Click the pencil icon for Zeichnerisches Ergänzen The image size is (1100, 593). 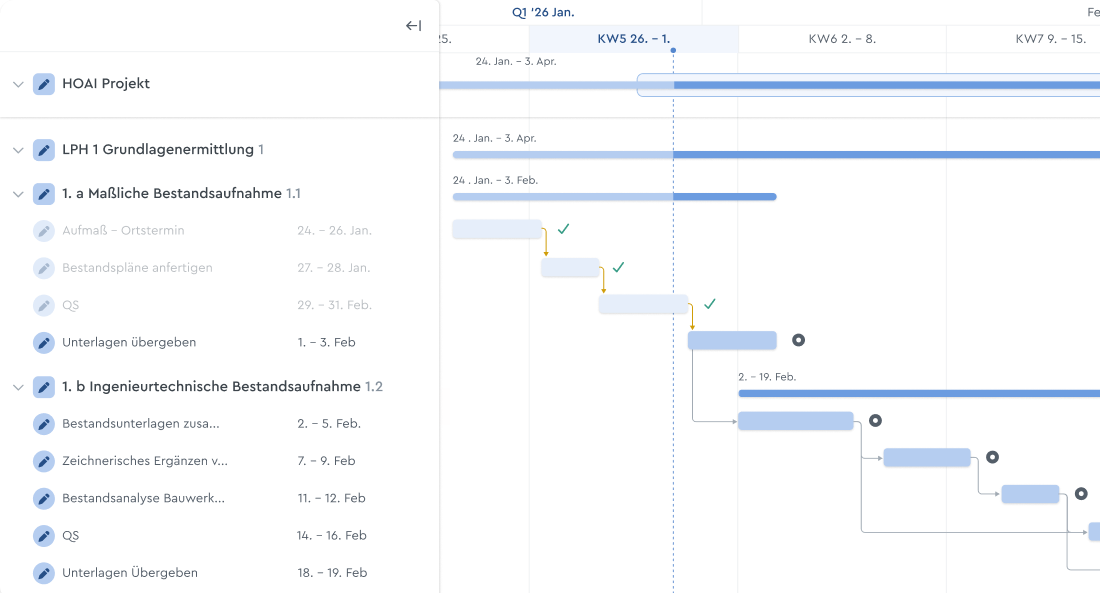[44, 461]
